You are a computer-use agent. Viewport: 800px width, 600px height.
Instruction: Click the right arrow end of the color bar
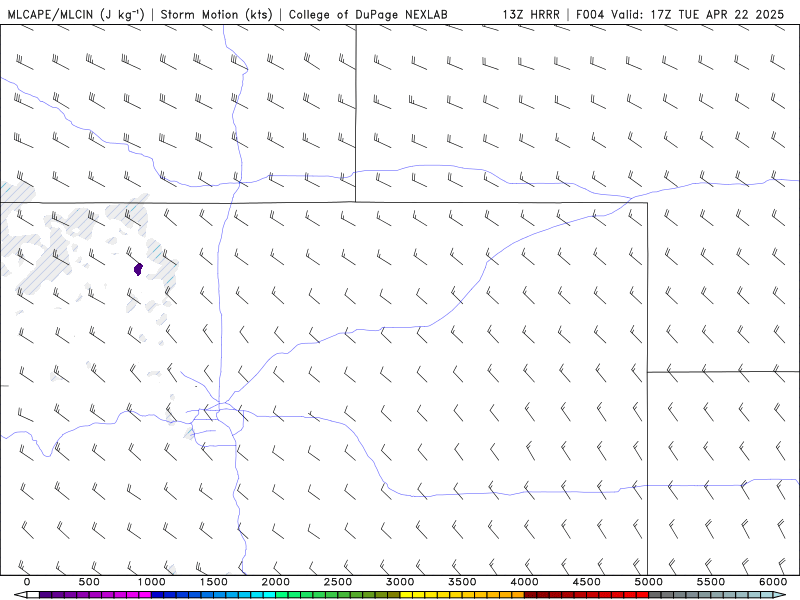click(780, 594)
